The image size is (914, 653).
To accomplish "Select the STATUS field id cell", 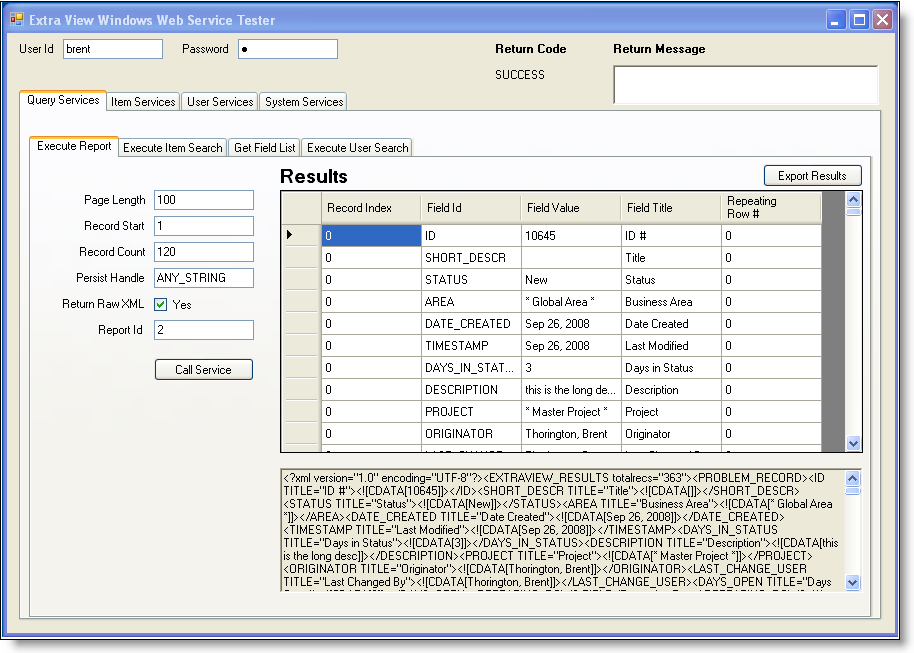I will click(x=470, y=280).
